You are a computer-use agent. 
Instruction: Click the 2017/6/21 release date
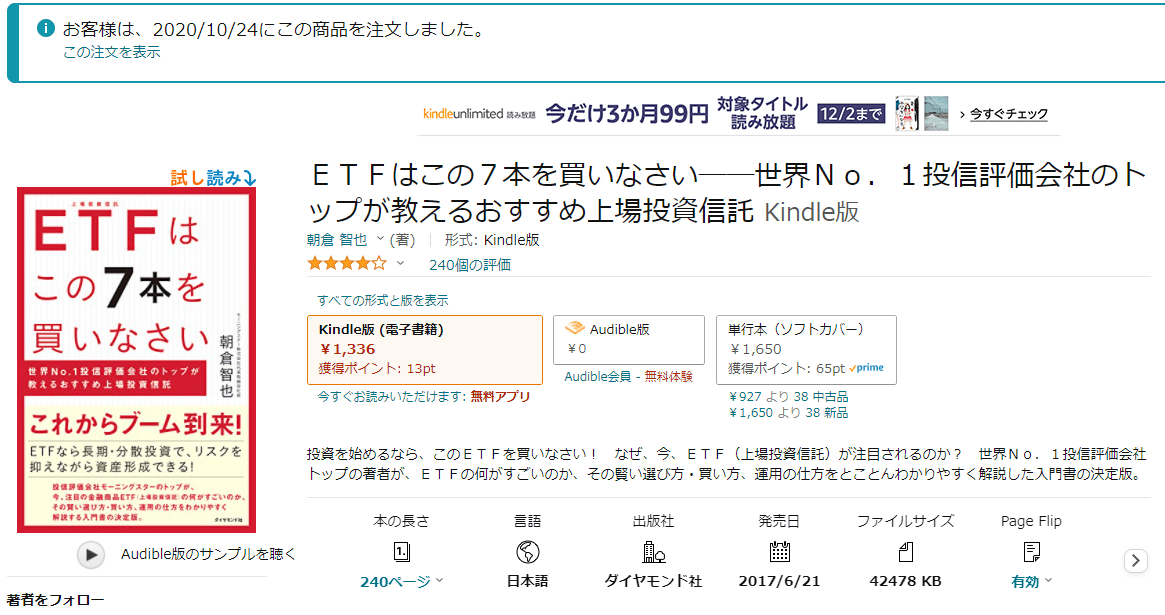[x=779, y=582]
